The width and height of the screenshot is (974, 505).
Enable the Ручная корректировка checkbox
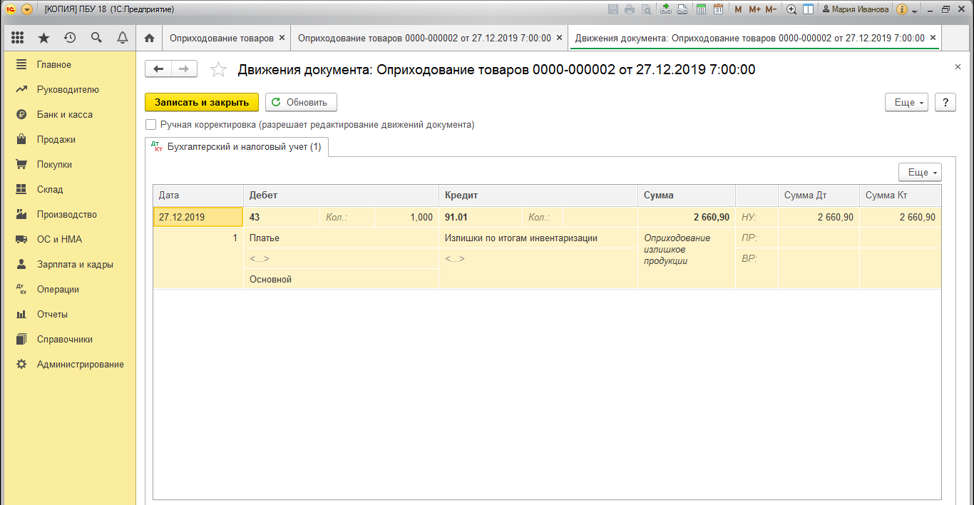[151, 125]
